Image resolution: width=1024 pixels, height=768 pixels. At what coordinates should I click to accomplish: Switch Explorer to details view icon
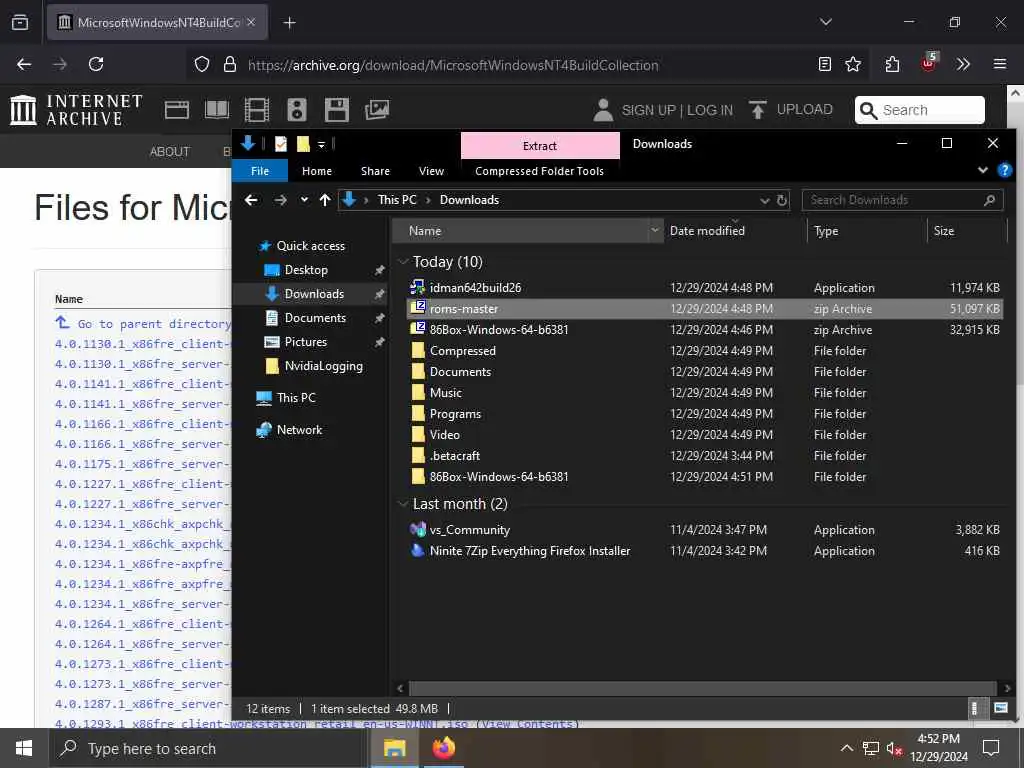pos(974,708)
